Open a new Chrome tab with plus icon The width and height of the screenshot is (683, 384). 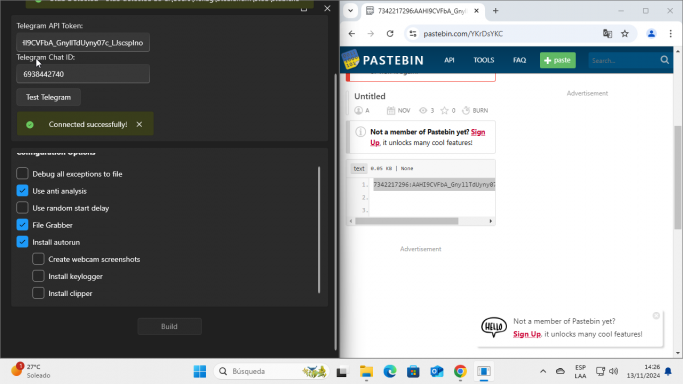(495, 11)
